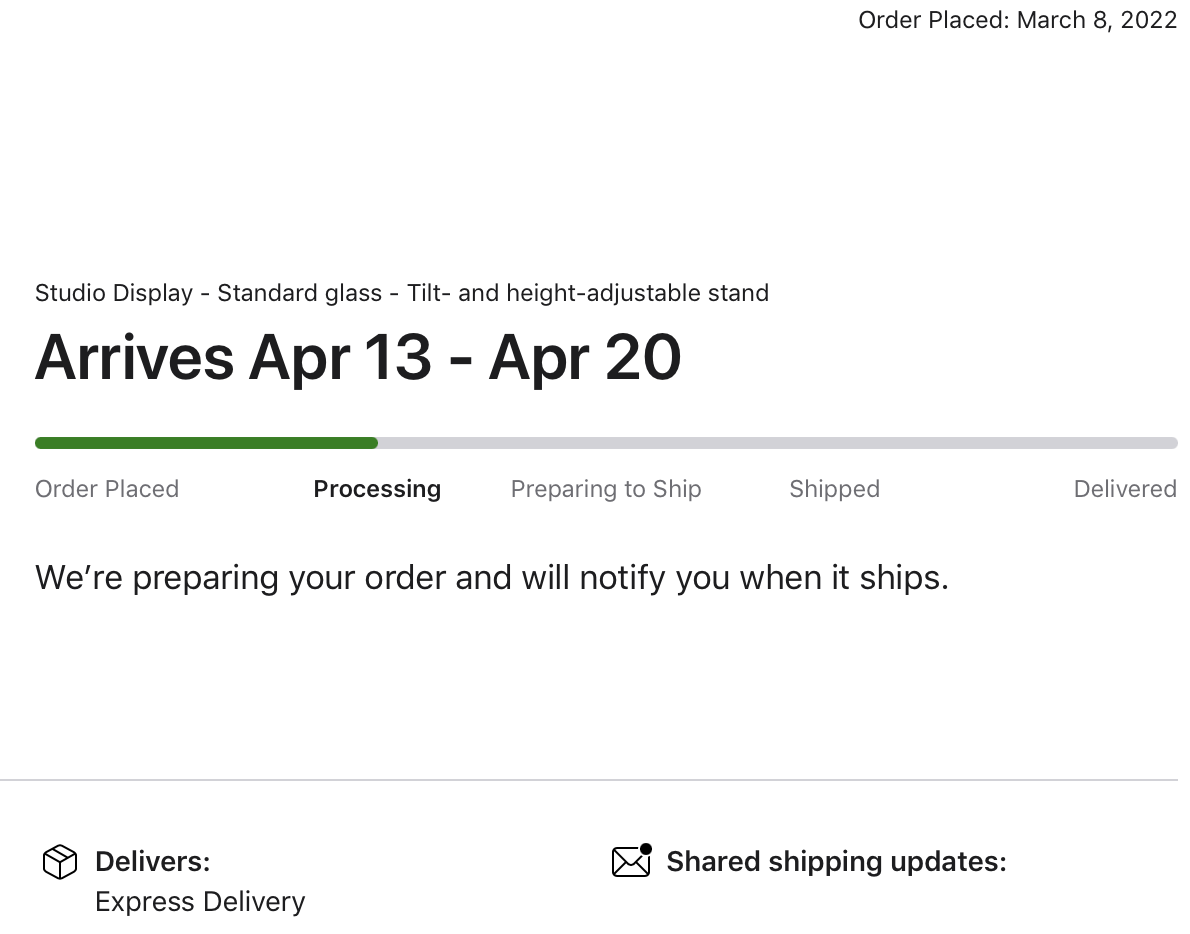Screen dimensions: 1190x934
Task: Select the Processing status label
Action: [377, 489]
